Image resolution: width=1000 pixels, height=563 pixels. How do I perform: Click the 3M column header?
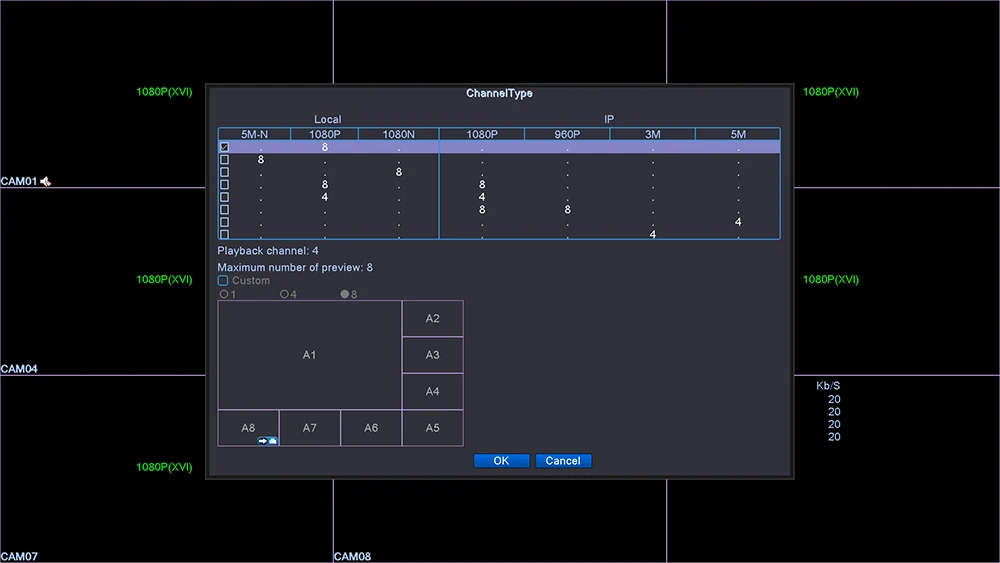coord(652,135)
